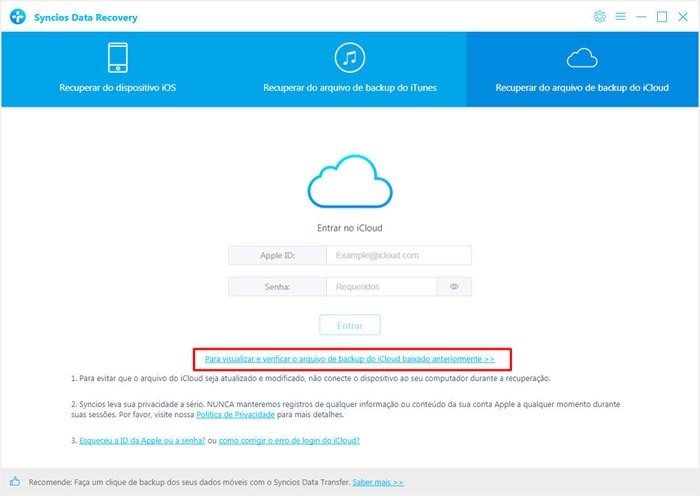Maximize the Syncios window
Screen dimensions: 700x496
click(662, 17)
